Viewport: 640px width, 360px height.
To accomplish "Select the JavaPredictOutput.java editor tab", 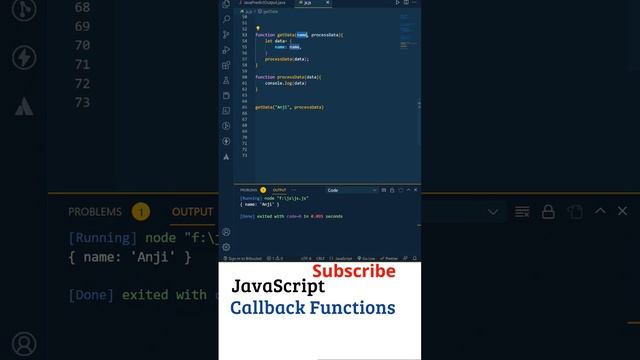I will pos(262,3).
